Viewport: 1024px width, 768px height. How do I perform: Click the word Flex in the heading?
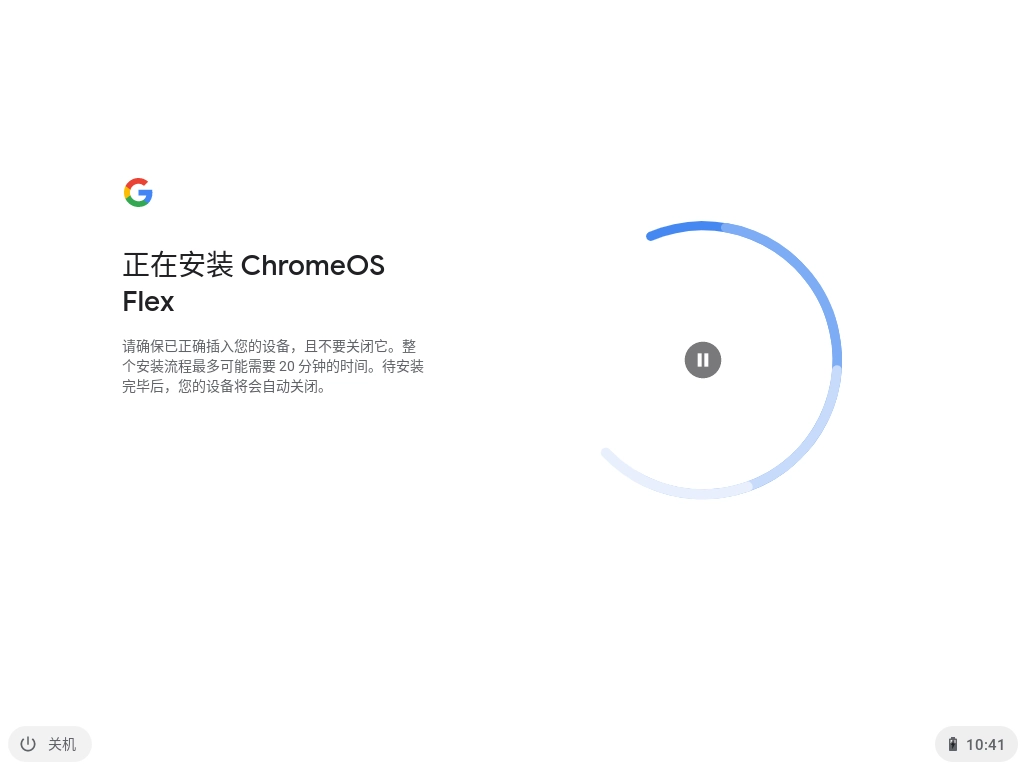click(148, 302)
